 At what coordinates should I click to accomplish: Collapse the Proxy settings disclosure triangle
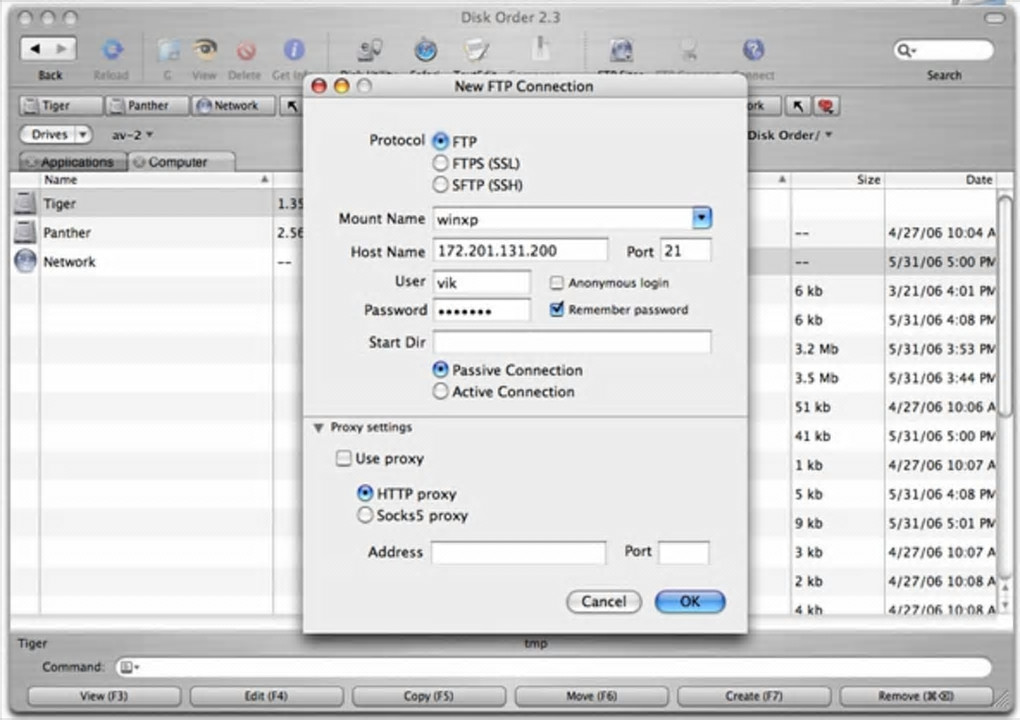point(318,428)
